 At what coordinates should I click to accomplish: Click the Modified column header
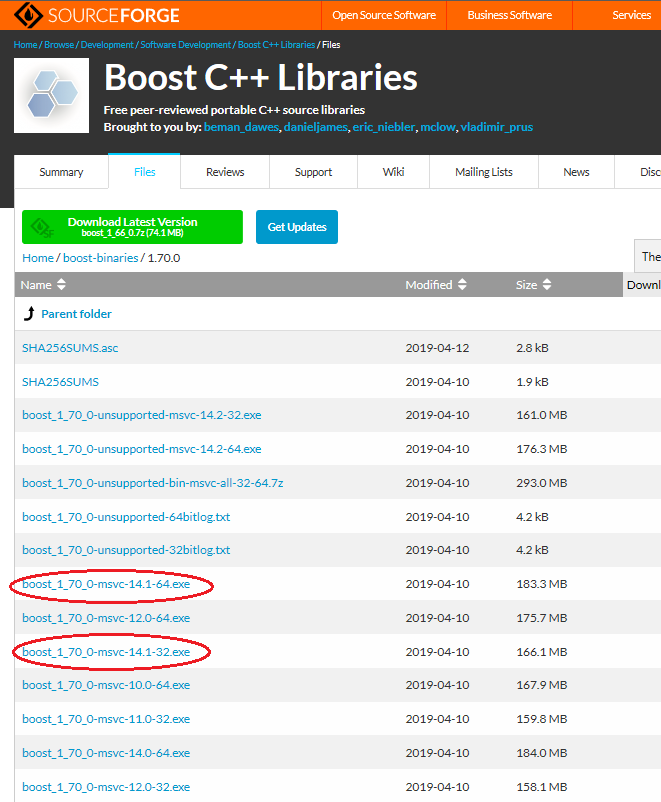click(x=429, y=285)
